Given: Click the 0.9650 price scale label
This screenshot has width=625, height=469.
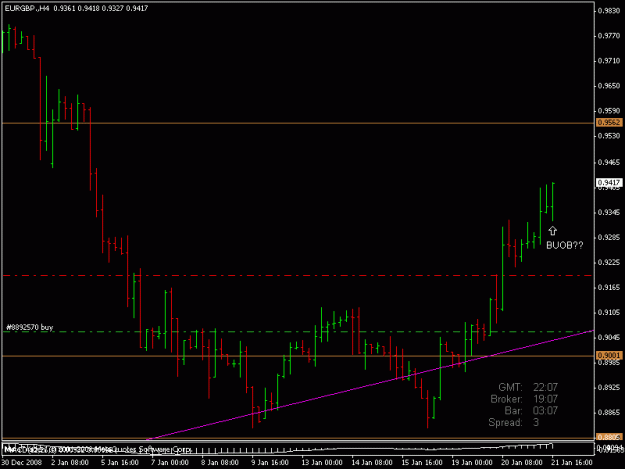Looking at the screenshot, I should (609, 86).
